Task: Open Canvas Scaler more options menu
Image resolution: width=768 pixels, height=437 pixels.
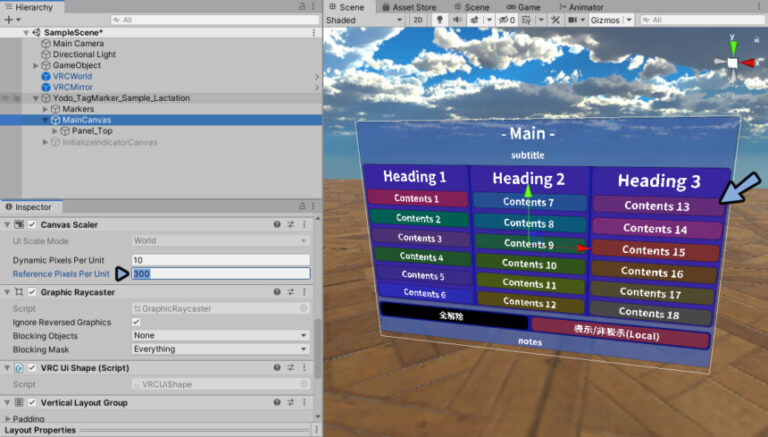Action: coord(304,224)
